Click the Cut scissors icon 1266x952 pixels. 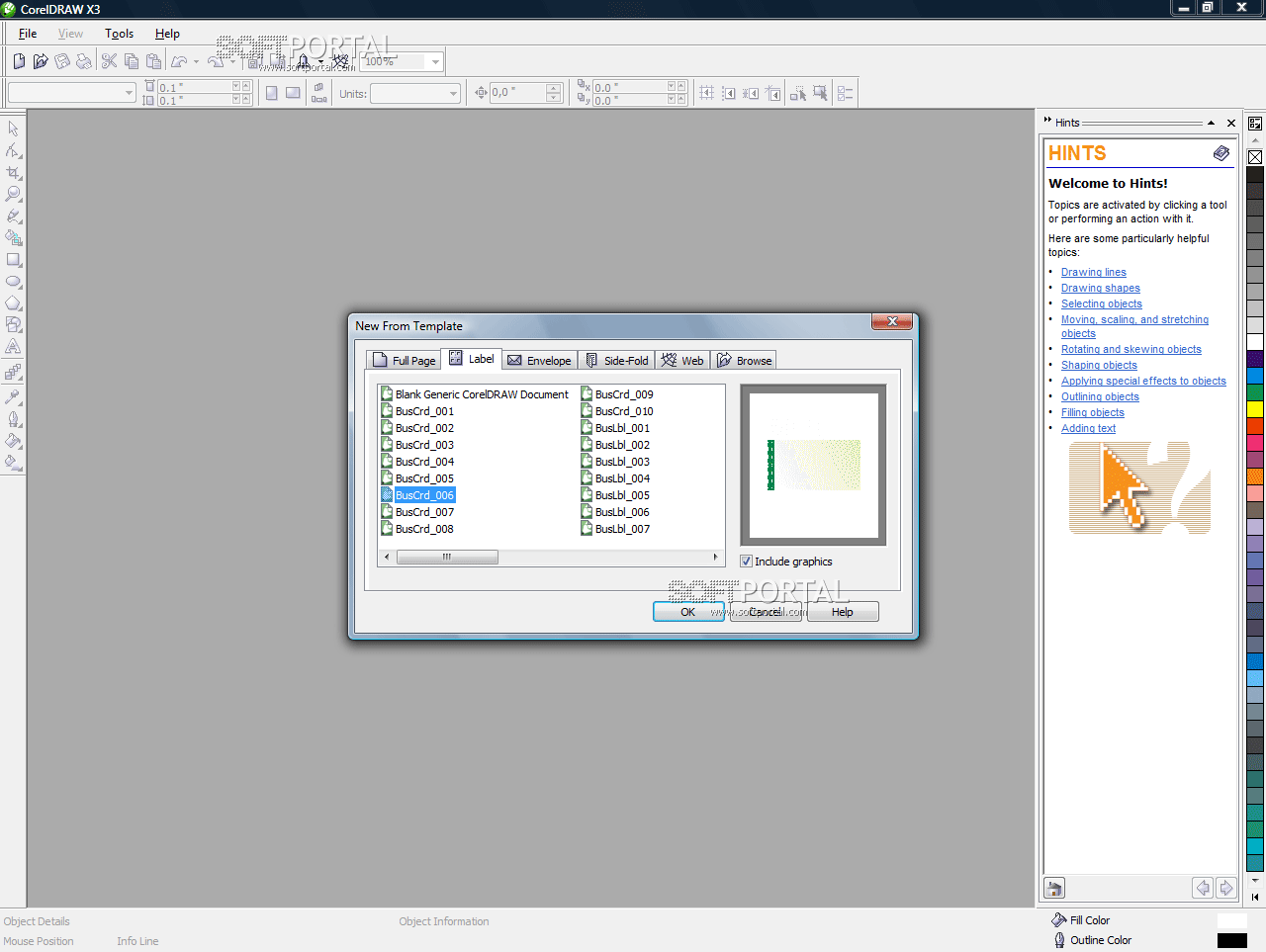pyautogui.click(x=110, y=61)
